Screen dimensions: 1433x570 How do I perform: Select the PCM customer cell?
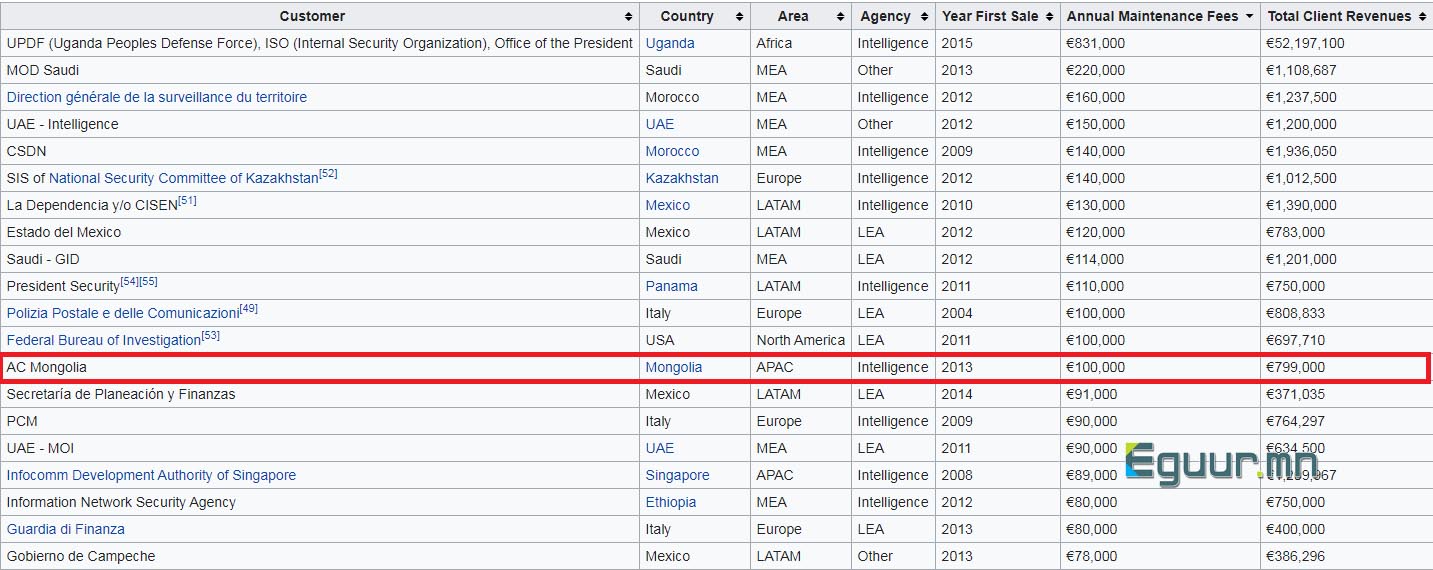[x=320, y=421]
